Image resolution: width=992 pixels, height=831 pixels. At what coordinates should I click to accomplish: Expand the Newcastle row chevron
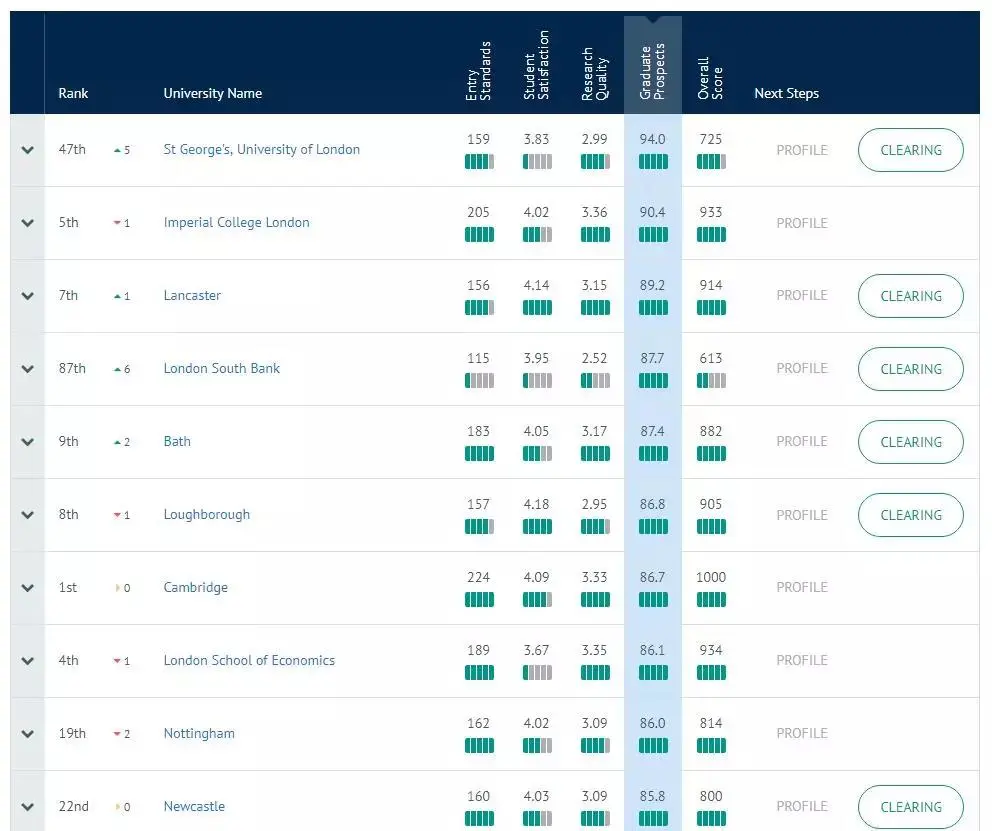(27, 807)
